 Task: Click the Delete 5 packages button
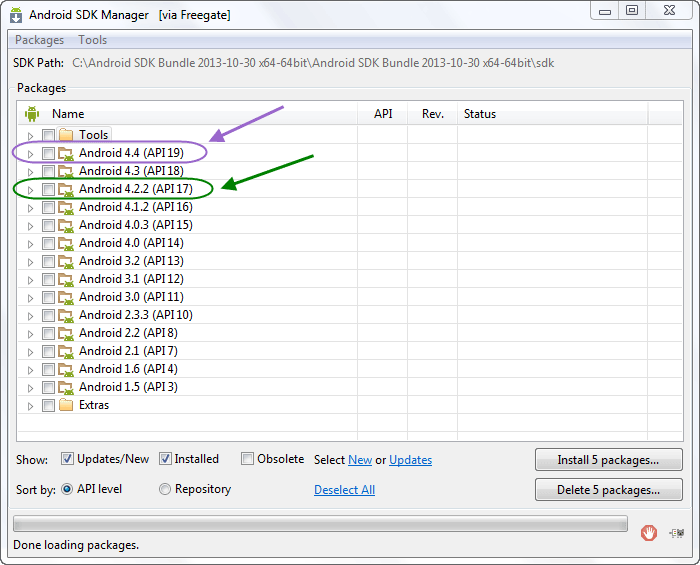tap(608, 490)
